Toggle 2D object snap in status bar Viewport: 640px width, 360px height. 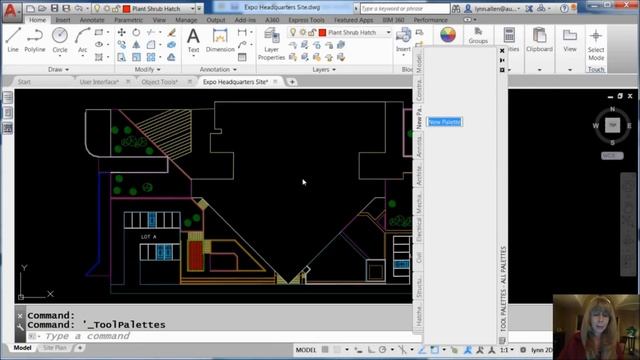(x=435, y=350)
